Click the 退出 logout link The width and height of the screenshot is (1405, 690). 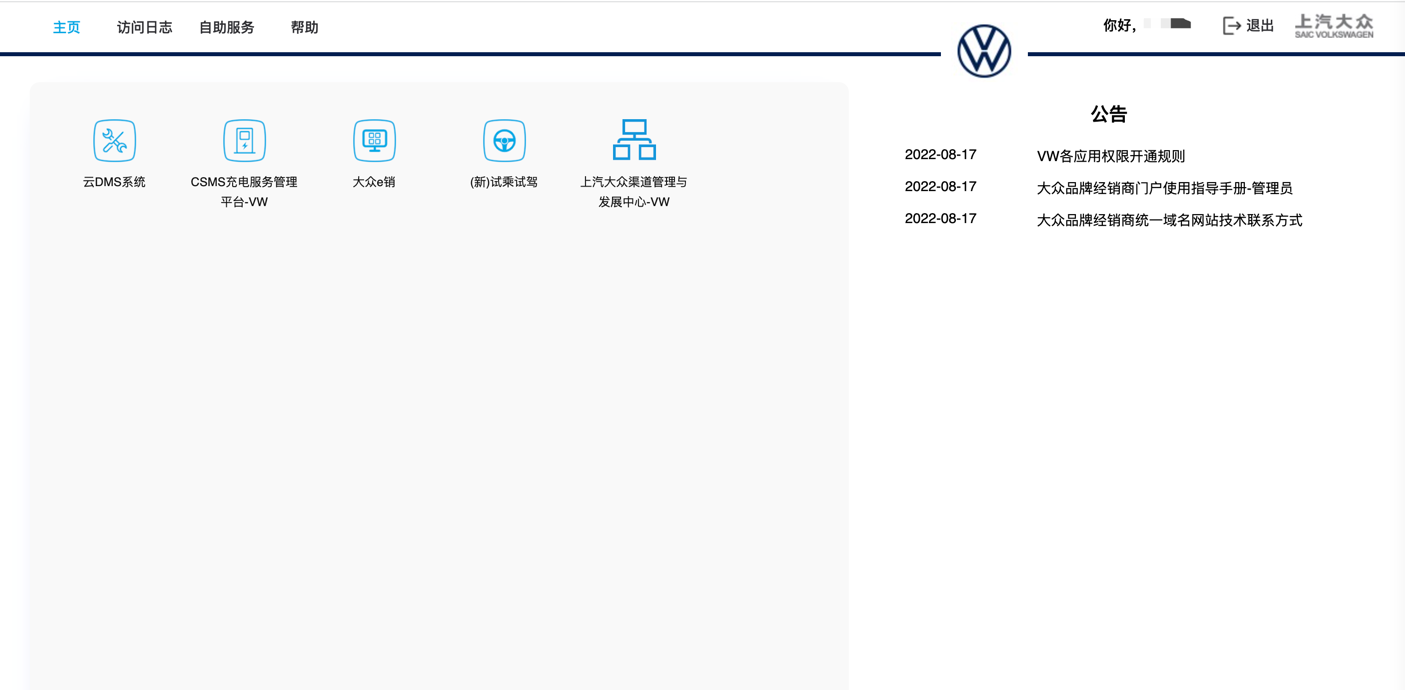(1260, 26)
